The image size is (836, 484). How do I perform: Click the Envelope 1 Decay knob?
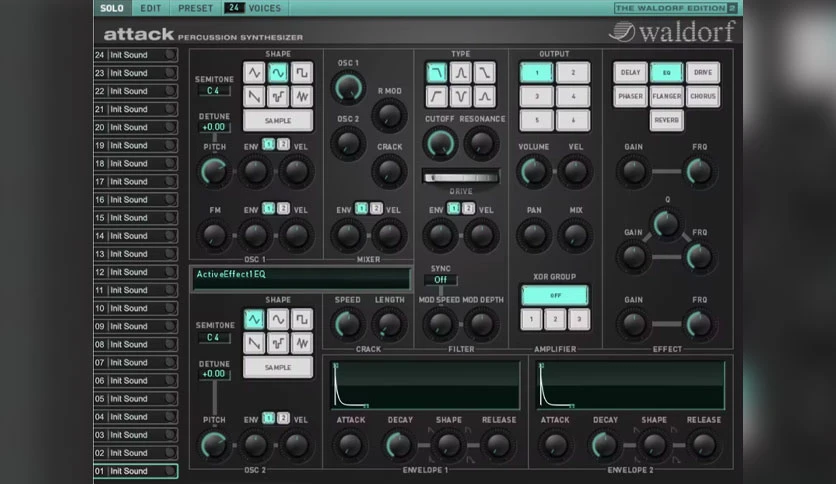tap(399, 445)
